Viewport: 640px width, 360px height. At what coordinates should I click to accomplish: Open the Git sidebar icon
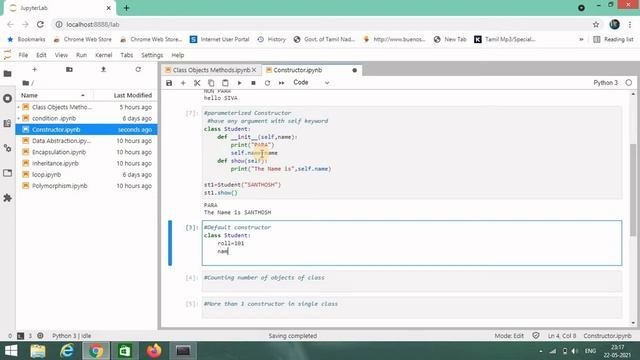(x=7, y=148)
